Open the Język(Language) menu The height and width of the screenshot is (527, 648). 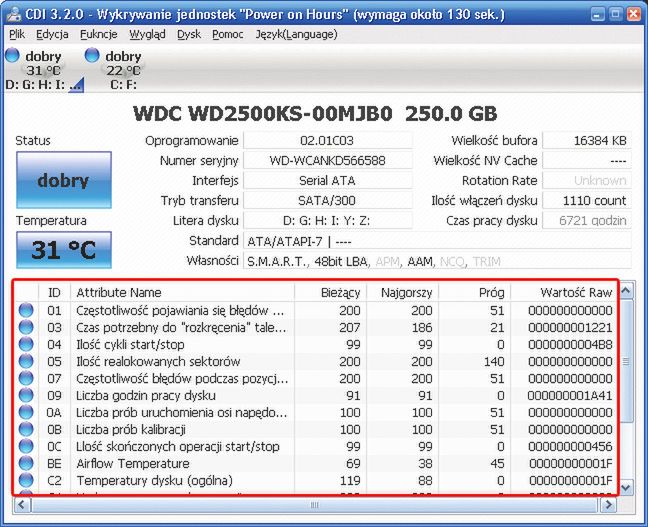[296, 34]
